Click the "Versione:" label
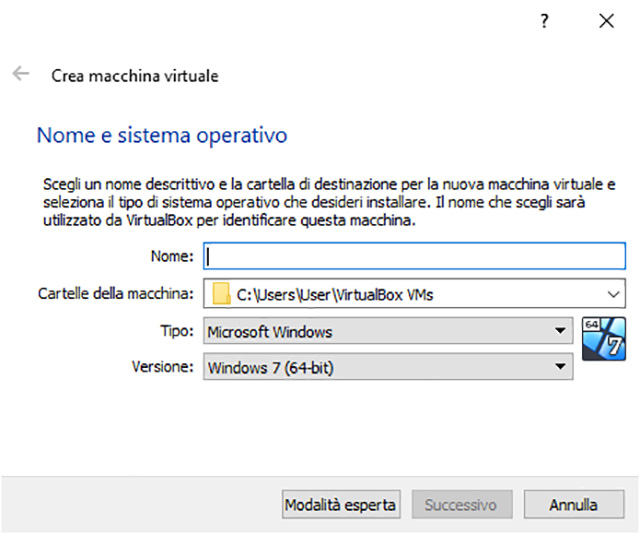 (162, 368)
